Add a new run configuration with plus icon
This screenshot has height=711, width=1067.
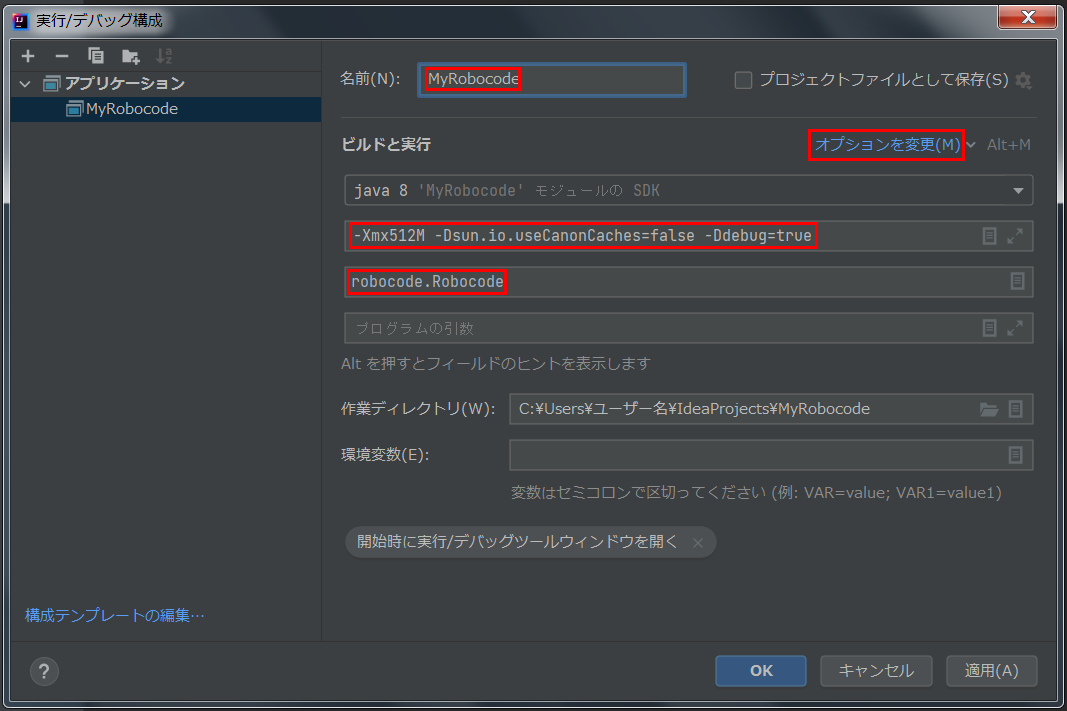coord(28,56)
